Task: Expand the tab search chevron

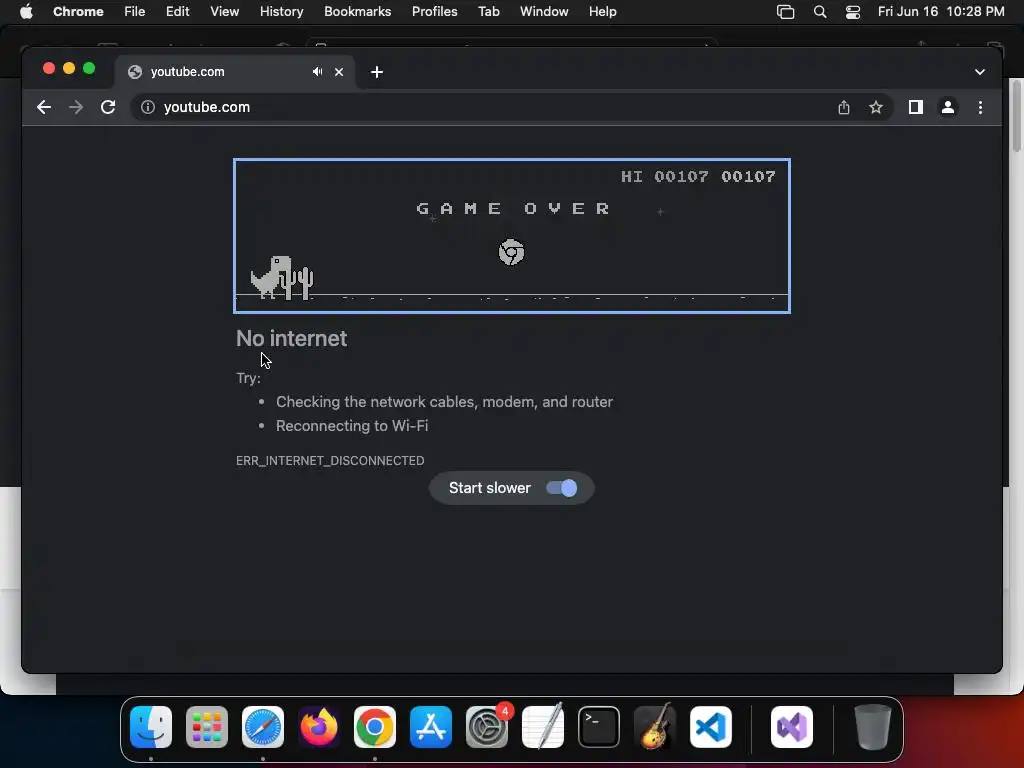Action: (980, 72)
